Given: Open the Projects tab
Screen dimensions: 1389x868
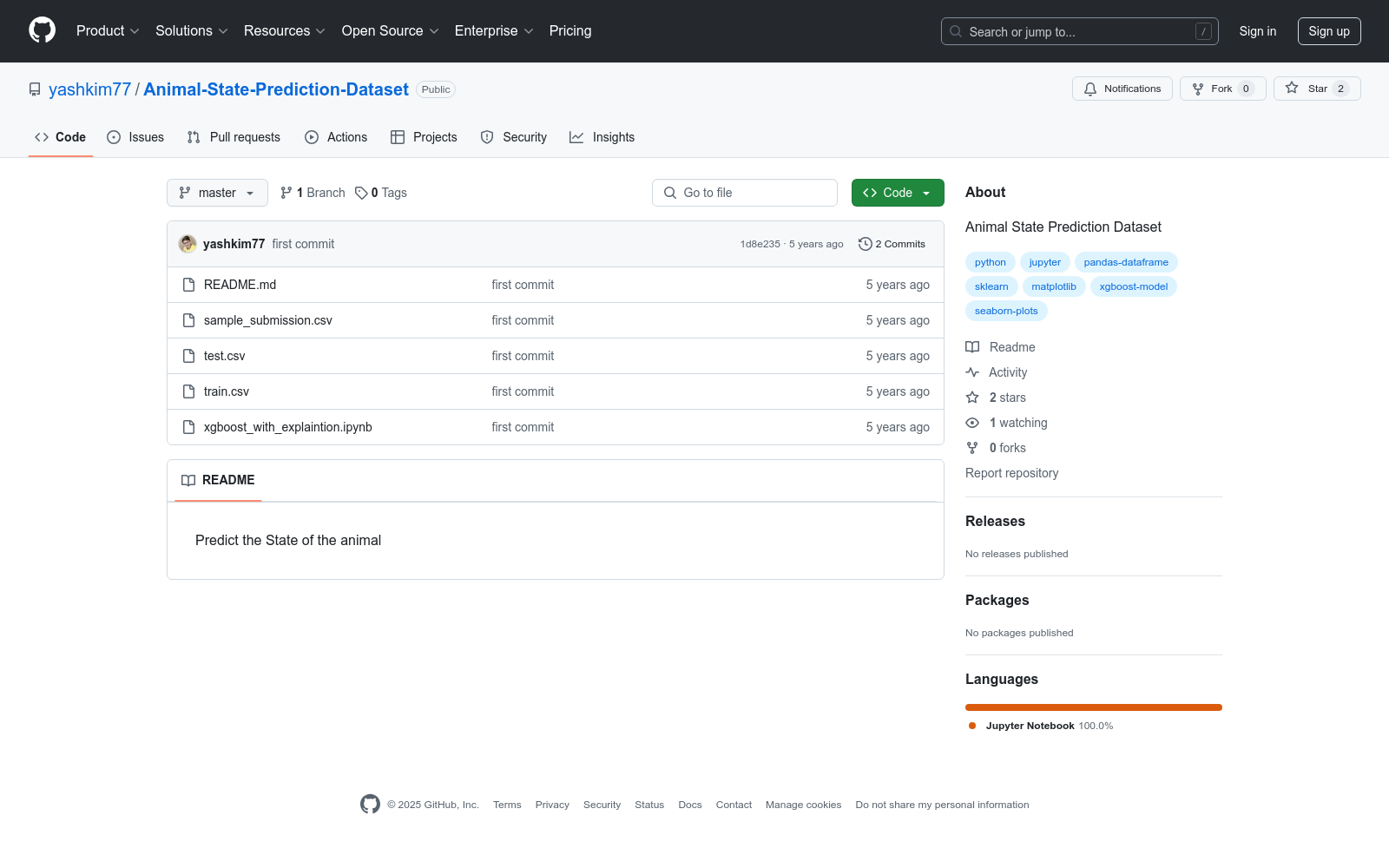Looking at the screenshot, I should coord(424,137).
